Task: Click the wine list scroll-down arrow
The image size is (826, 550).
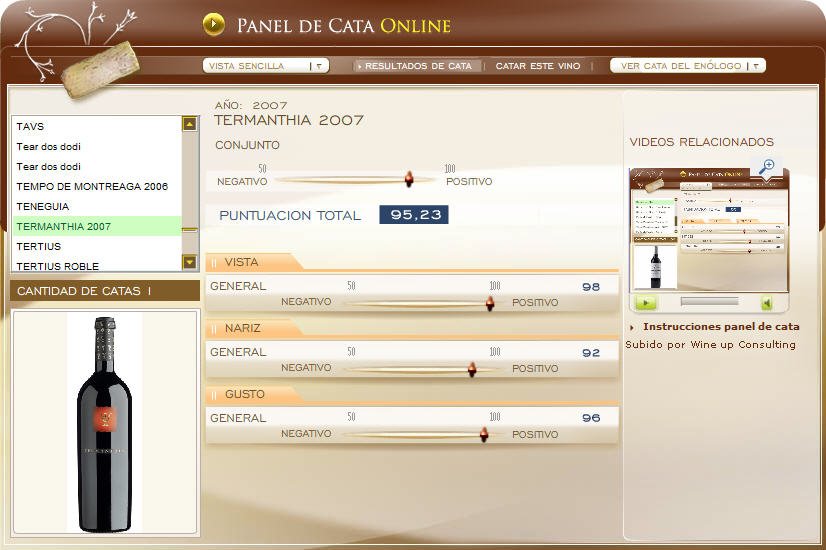Action: click(x=189, y=261)
